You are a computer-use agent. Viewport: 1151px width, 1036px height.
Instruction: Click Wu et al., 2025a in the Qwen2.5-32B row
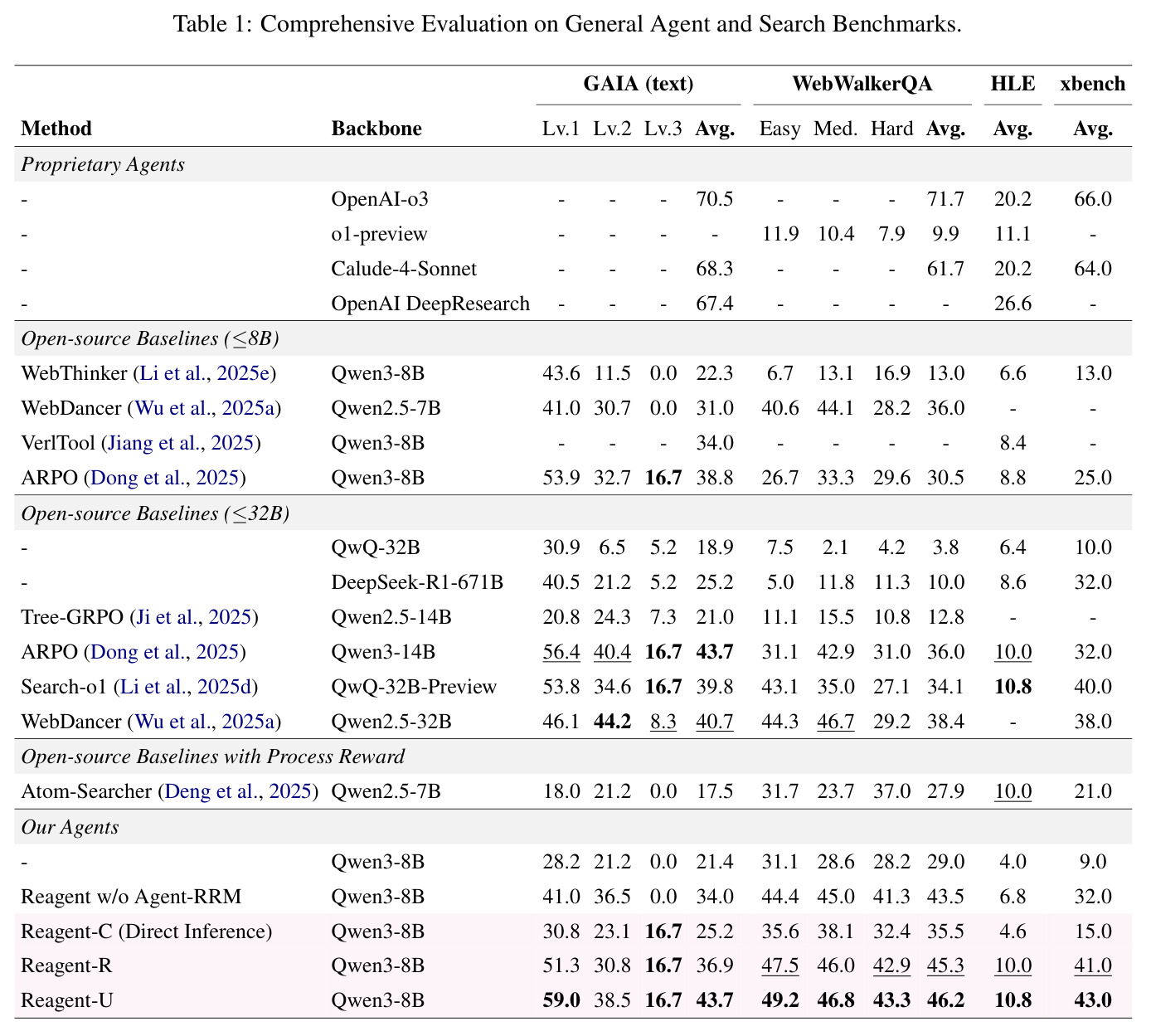pos(203,722)
